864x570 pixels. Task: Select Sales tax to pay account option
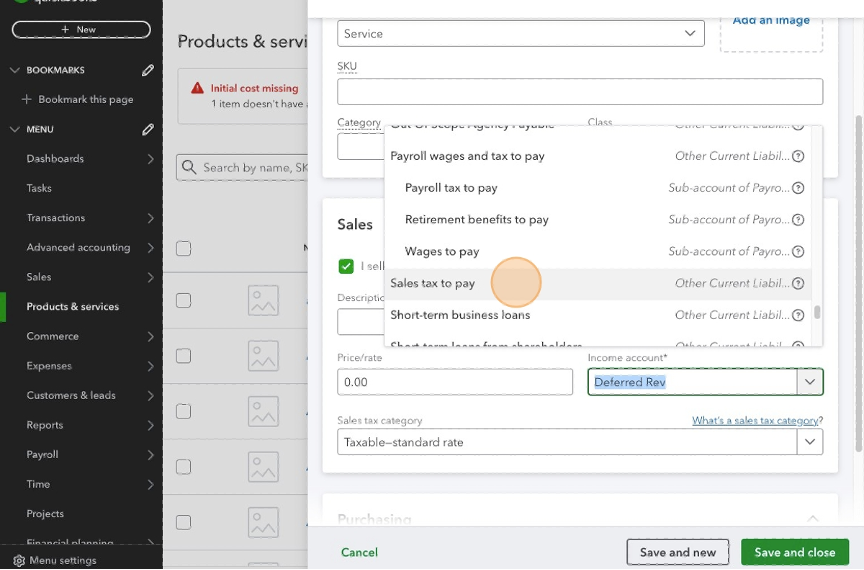tap(433, 283)
